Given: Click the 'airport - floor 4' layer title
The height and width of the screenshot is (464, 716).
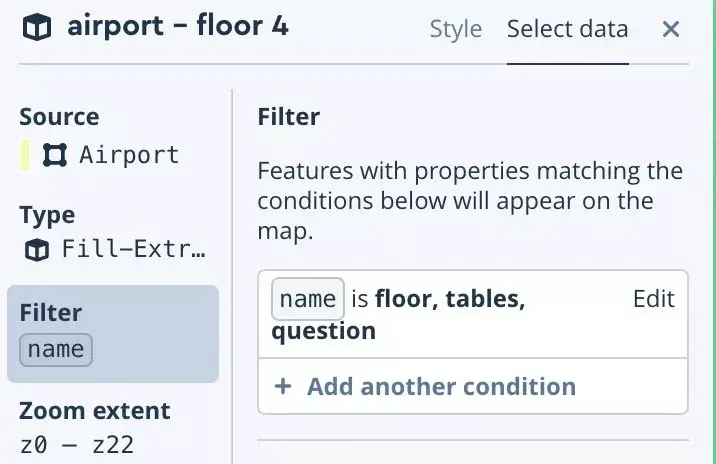Looking at the screenshot, I should pos(178,27).
